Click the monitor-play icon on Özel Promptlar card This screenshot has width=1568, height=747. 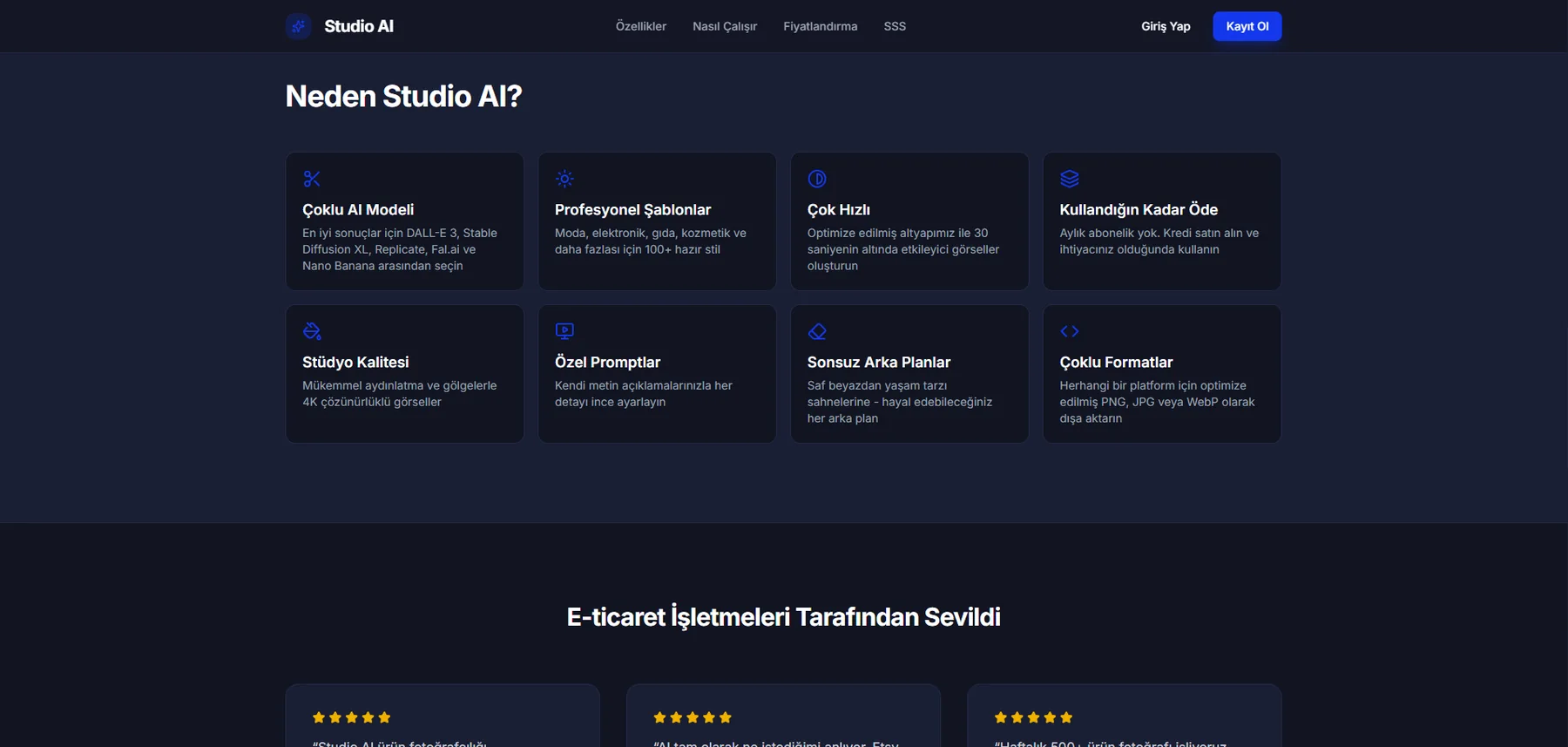[564, 331]
